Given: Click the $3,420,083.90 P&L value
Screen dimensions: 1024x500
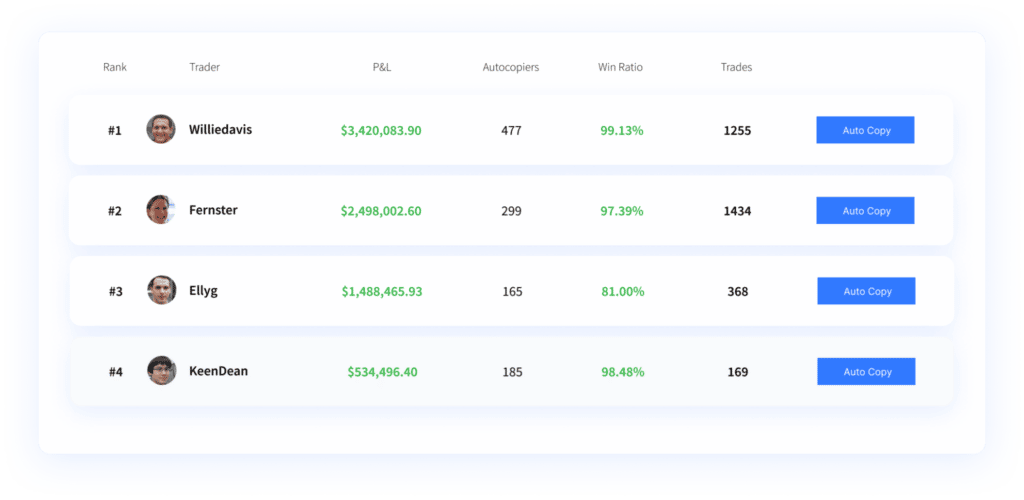Looking at the screenshot, I should click(x=381, y=130).
